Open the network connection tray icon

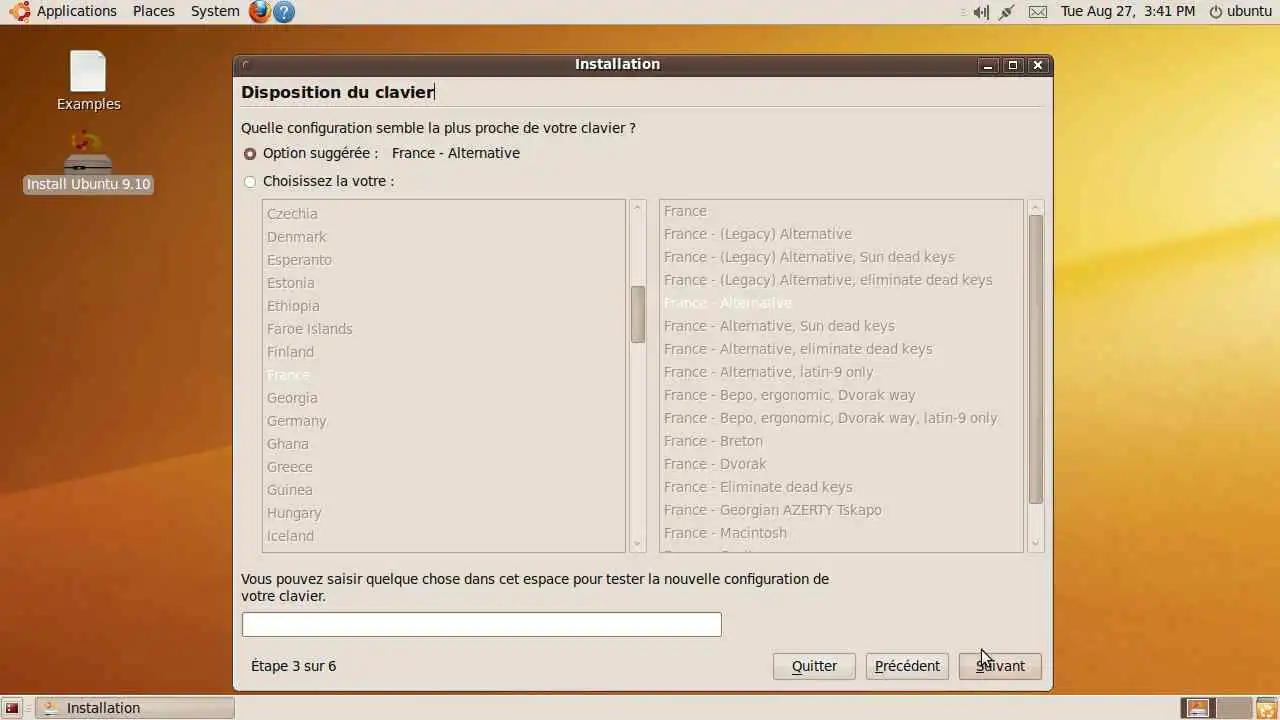pyautogui.click(x=1007, y=12)
